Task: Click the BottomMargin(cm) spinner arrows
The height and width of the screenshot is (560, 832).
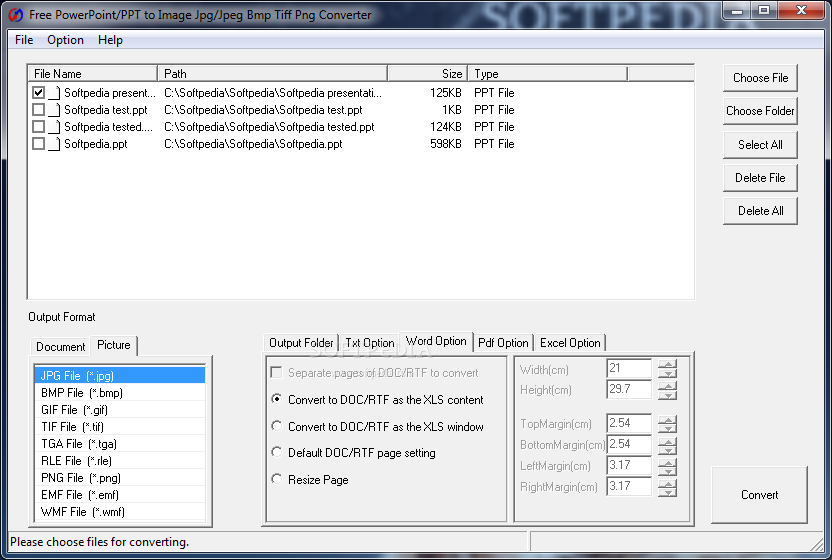Action: (668, 445)
